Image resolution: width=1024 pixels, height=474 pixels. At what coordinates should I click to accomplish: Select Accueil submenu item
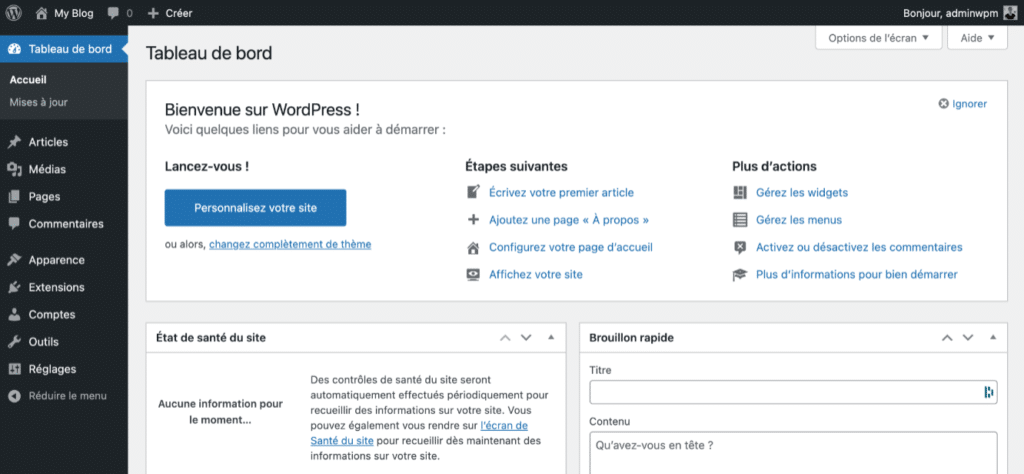[28, 80]
